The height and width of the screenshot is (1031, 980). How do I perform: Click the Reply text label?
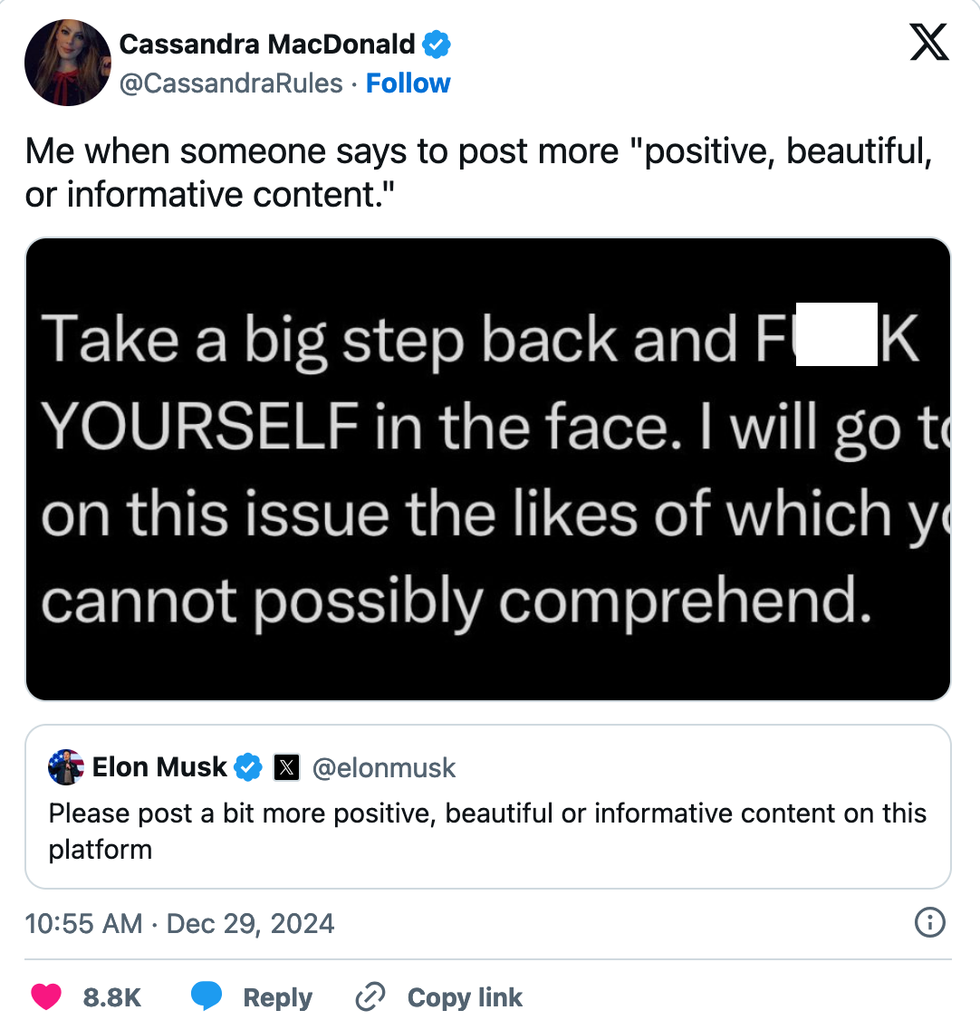(x=277, y=997)
